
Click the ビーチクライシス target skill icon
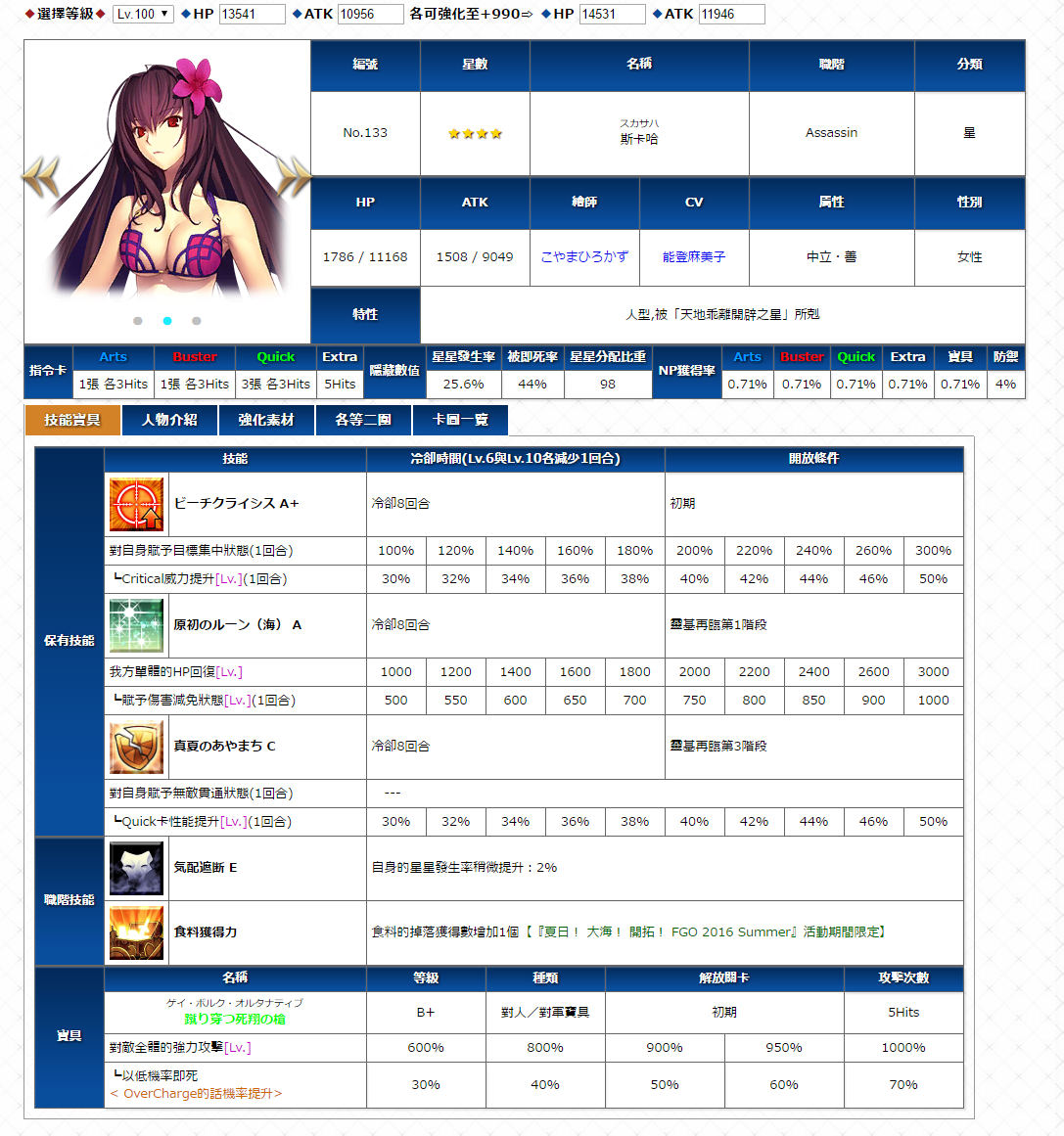136,504
